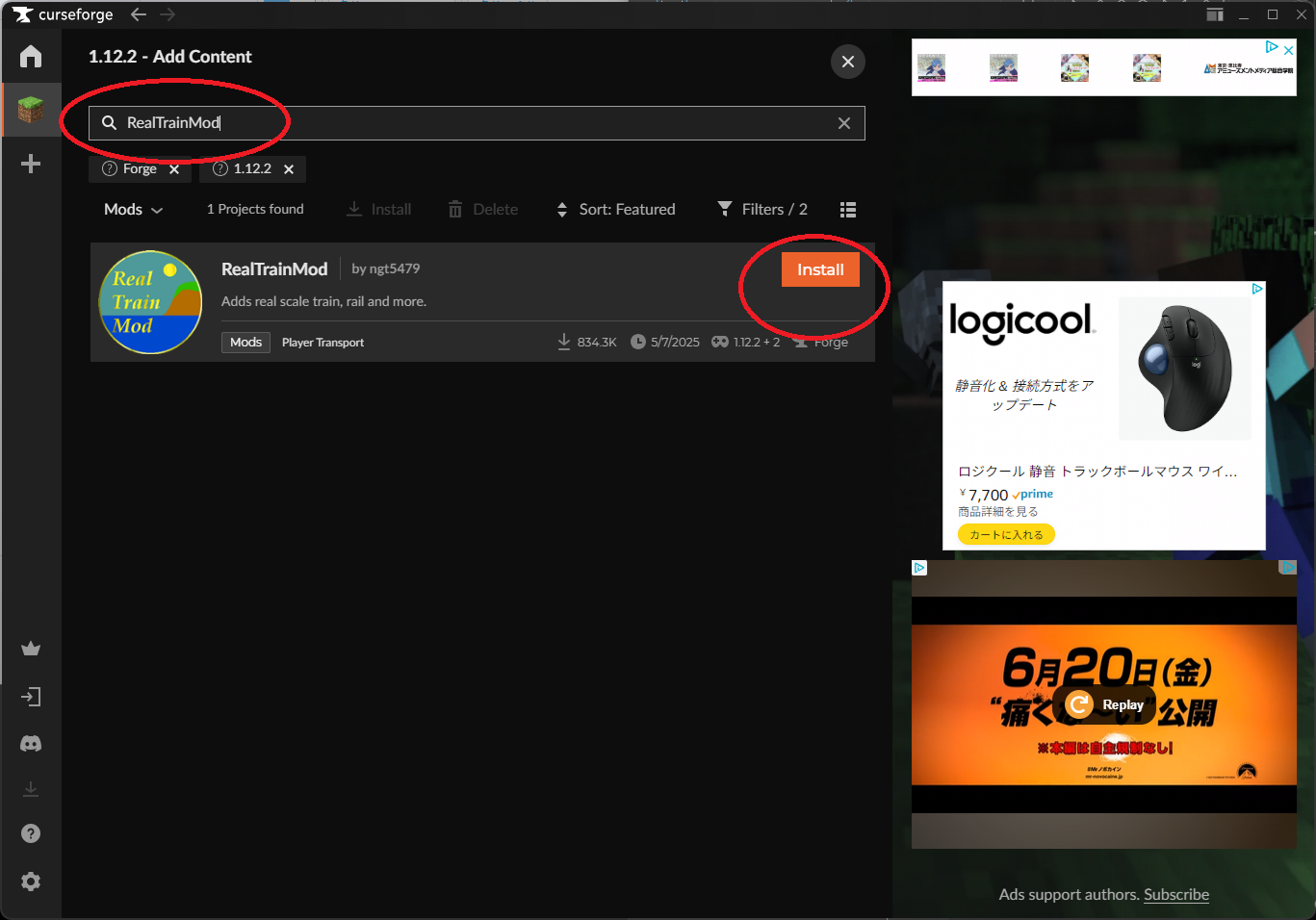Open the RealTrainMod title link
This screenshot has height=920, width=1316.
(274, 269)
